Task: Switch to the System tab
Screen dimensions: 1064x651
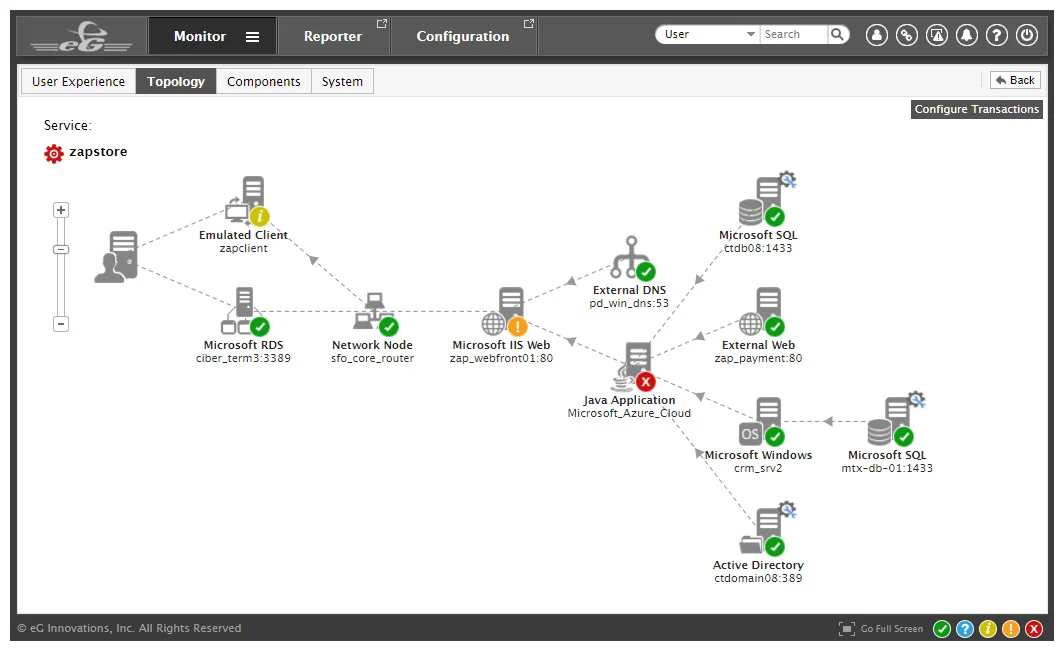Action: coord(342,81)
